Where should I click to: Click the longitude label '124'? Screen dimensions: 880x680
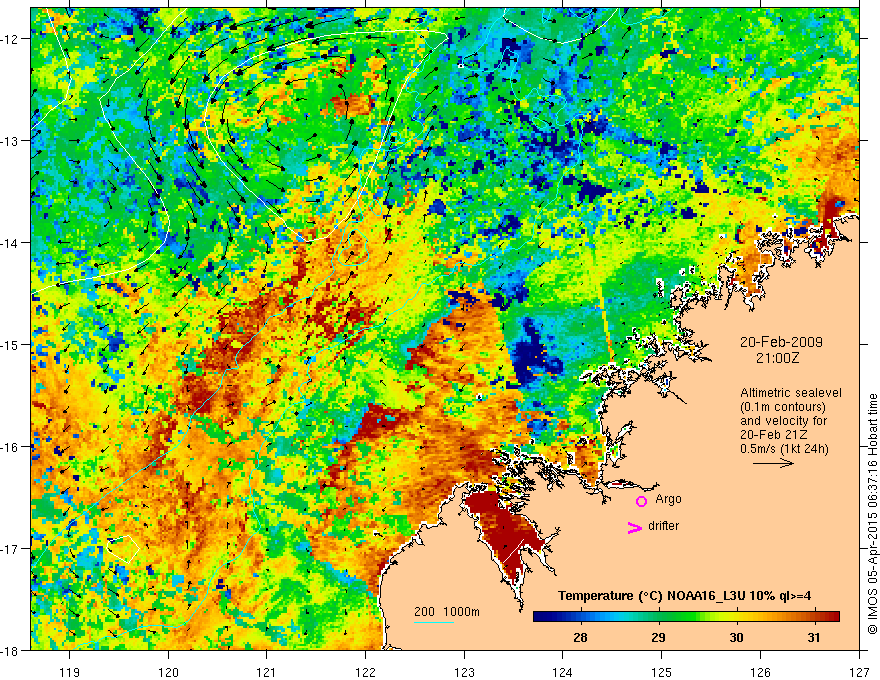pos(563,672)
